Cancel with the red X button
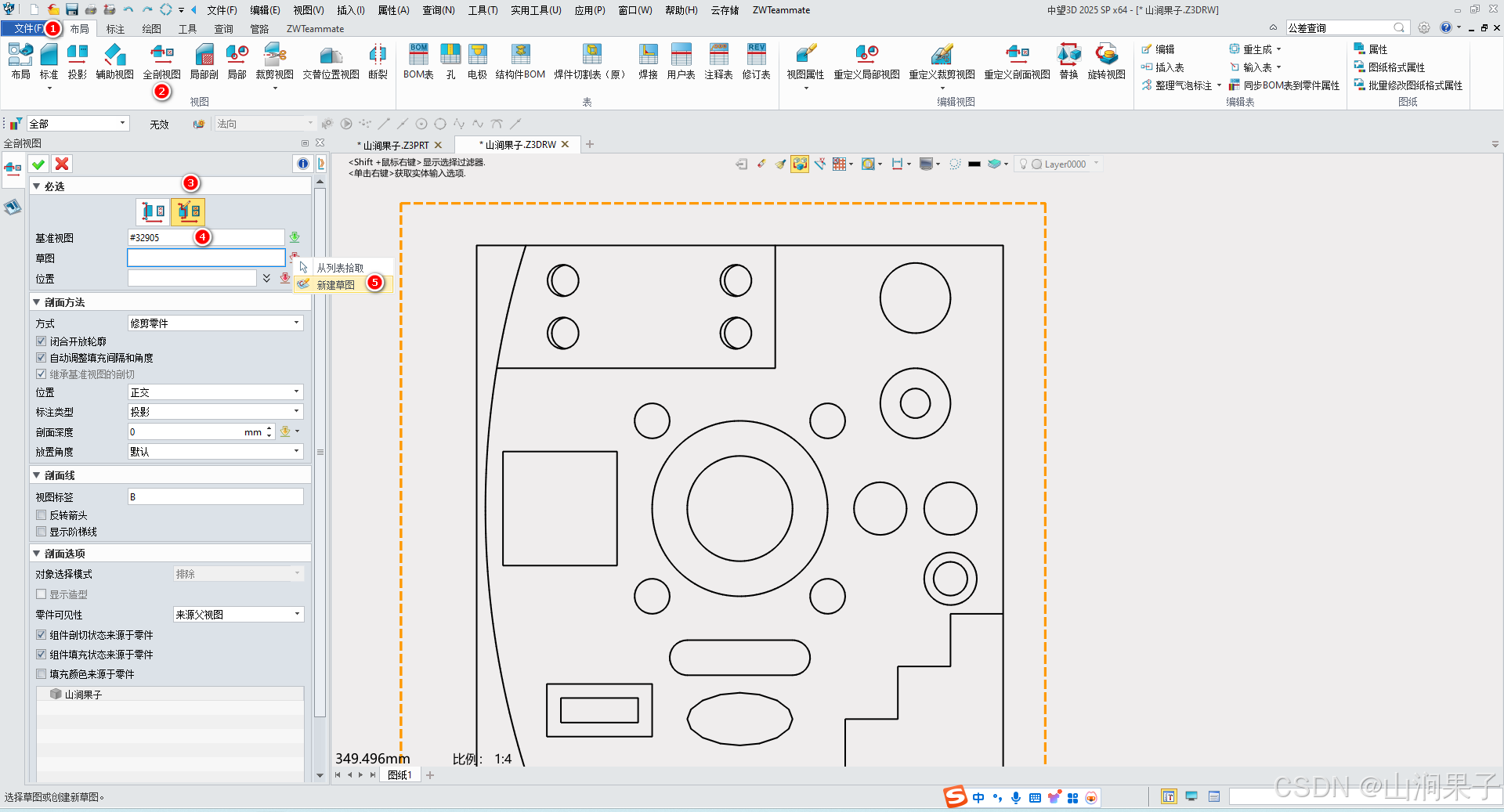The image size is (1504, 812). [62, 164]
